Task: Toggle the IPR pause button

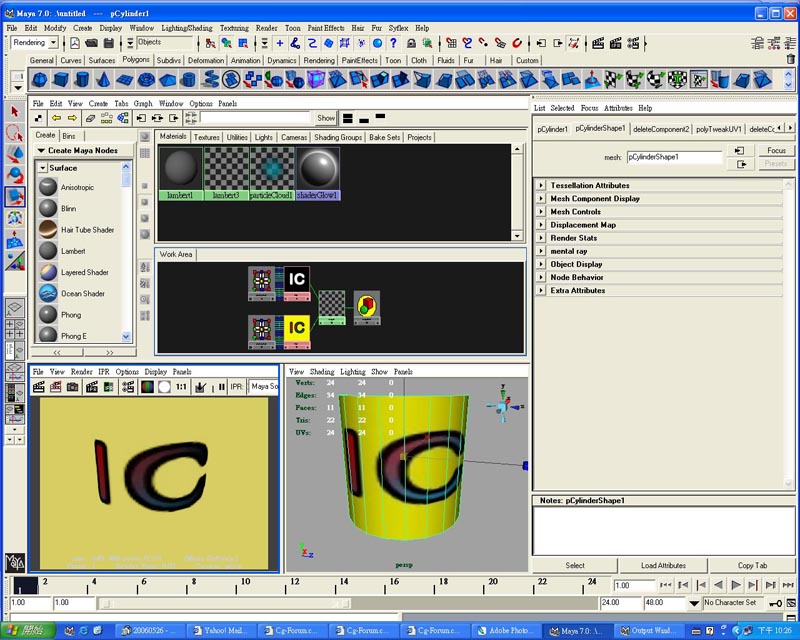Action: coord(221,387)
